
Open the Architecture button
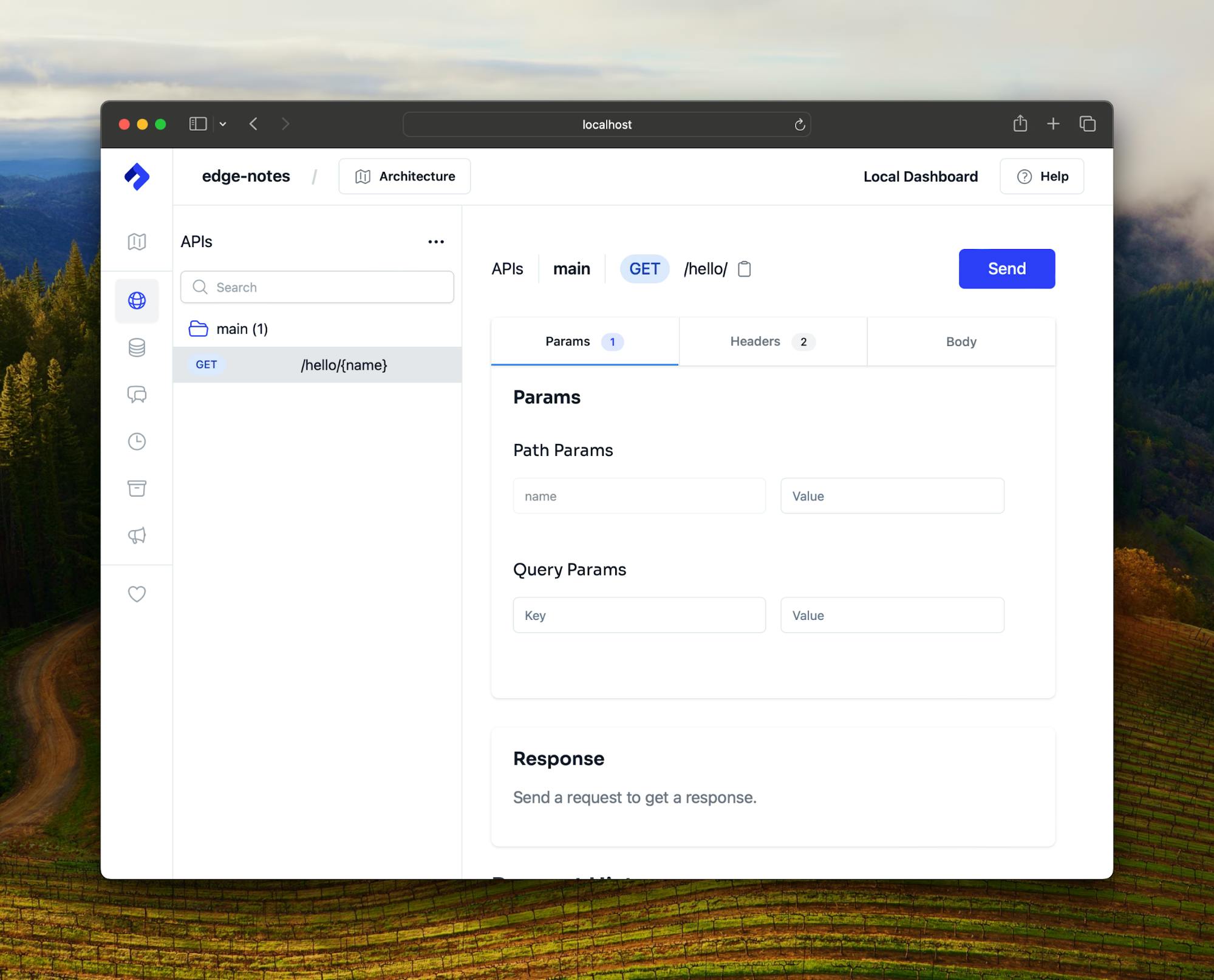(404, 177)
